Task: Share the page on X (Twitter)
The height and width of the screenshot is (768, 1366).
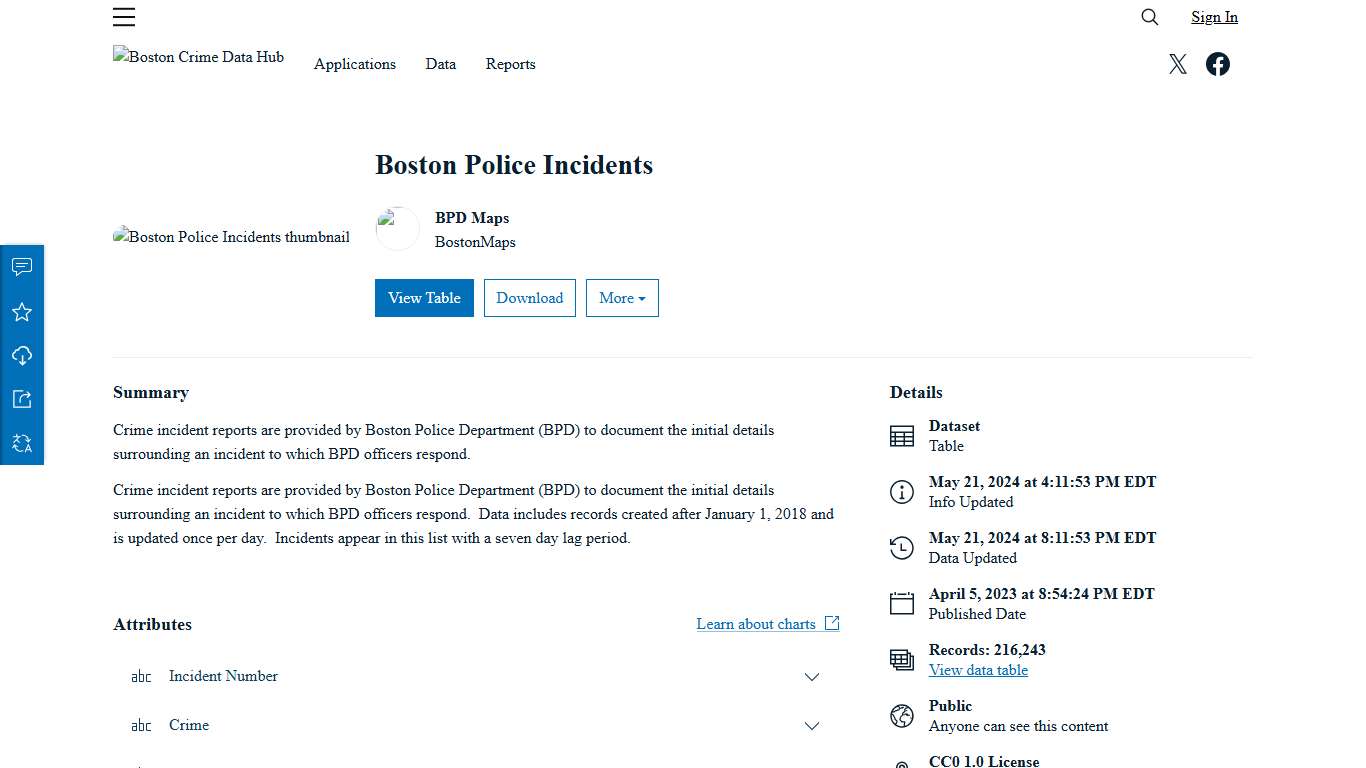Action: pyautogui.click(x=1177, y=64)
